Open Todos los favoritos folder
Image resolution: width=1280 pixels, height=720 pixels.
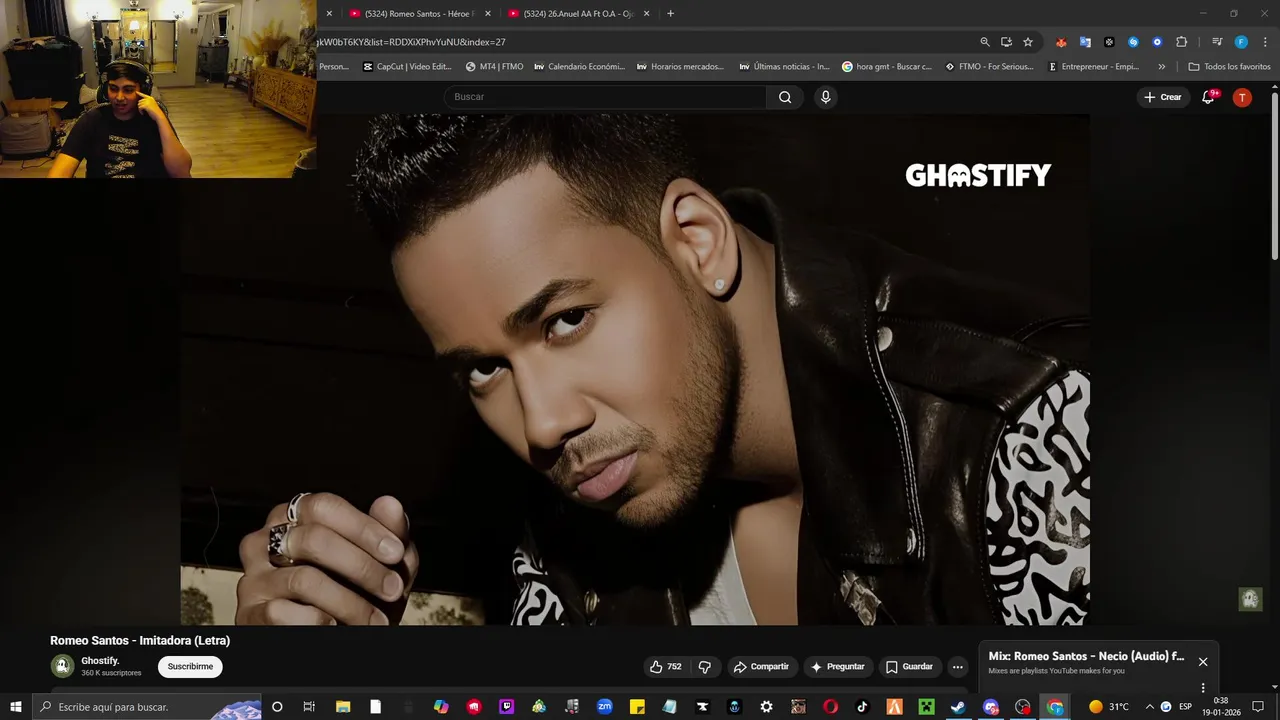coord(1229,66)
